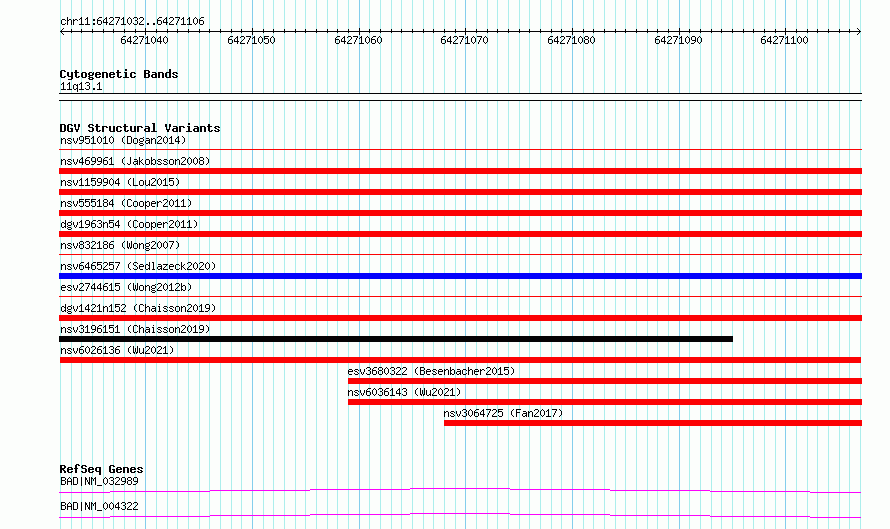
Task: Click ruler position 64271070
Action: click(464, 40)
